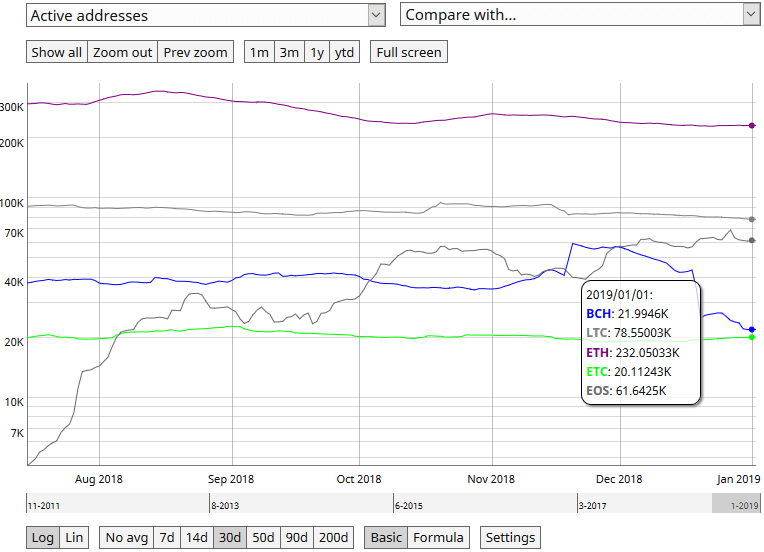Select No avg smoothing option

pyautogui.click(x=127, y=537)
